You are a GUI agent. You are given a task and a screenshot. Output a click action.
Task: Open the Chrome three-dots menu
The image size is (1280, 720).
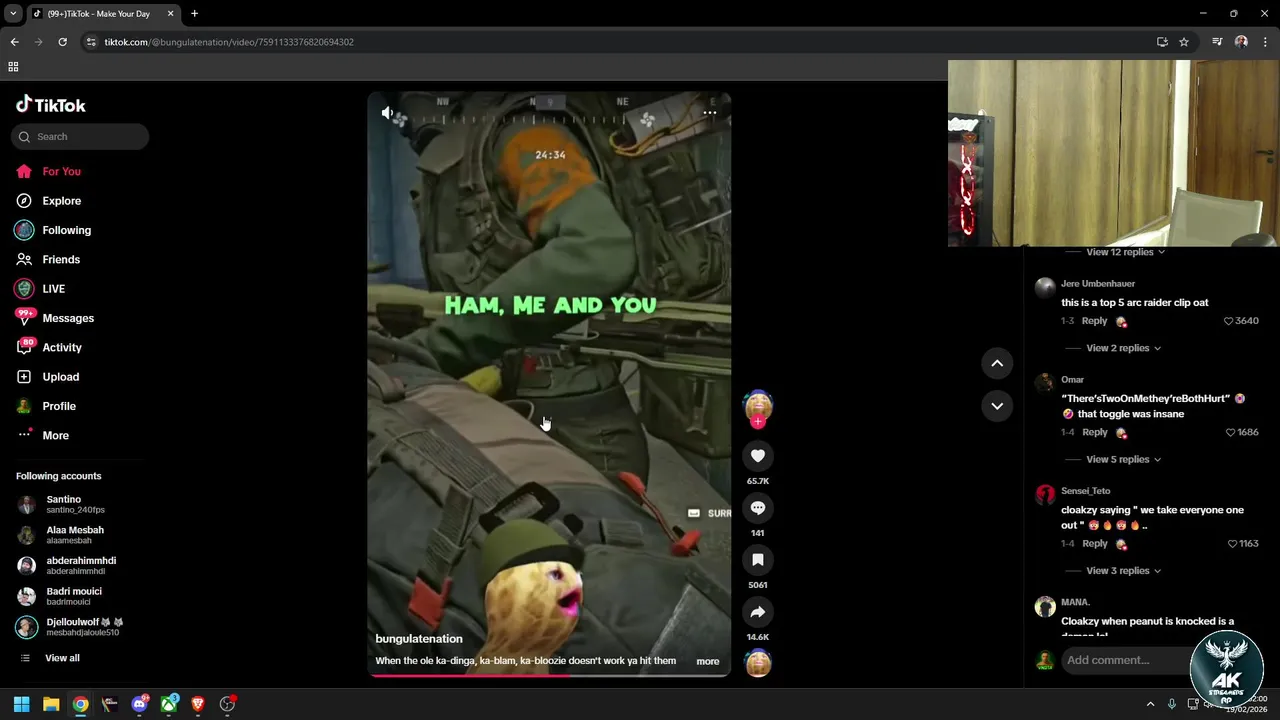(1265, 42)
